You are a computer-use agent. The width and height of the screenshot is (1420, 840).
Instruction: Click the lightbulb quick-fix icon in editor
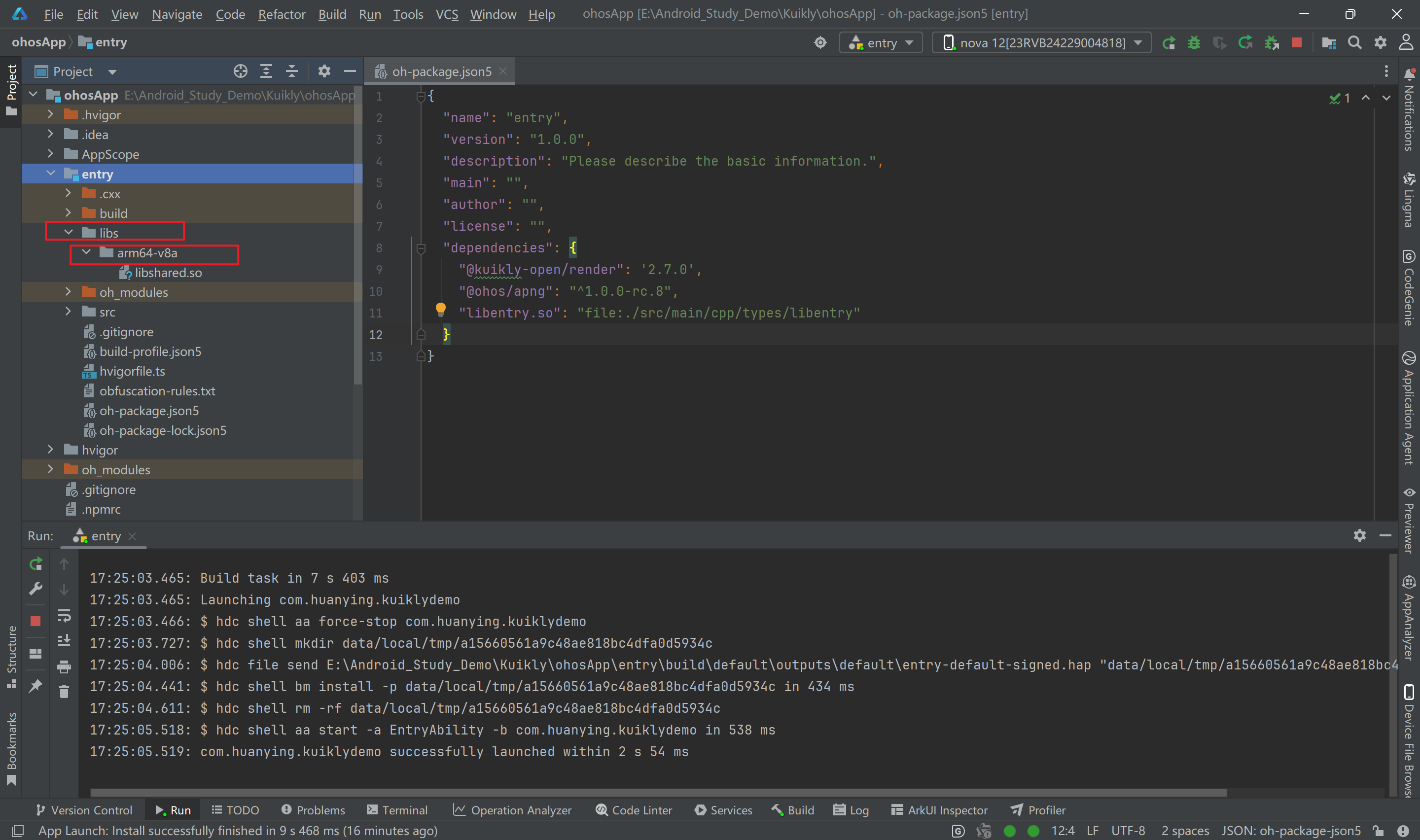click(440, 309)
